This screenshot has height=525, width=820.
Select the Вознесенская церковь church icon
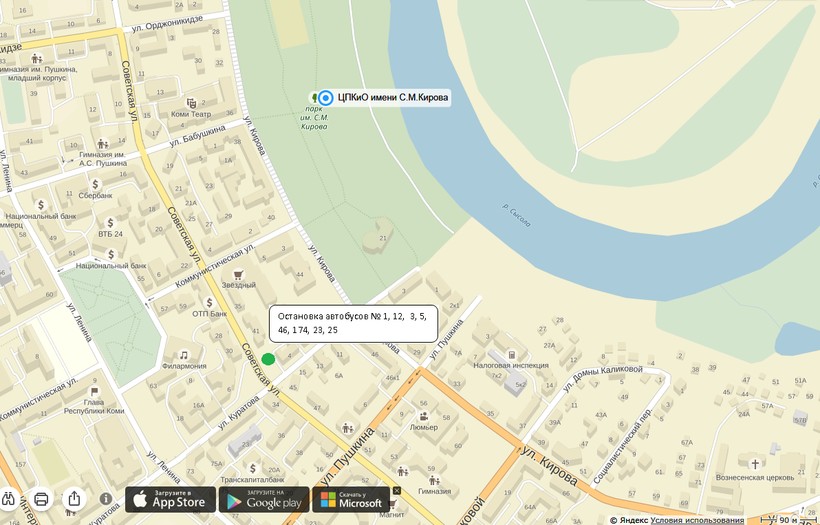755,464
